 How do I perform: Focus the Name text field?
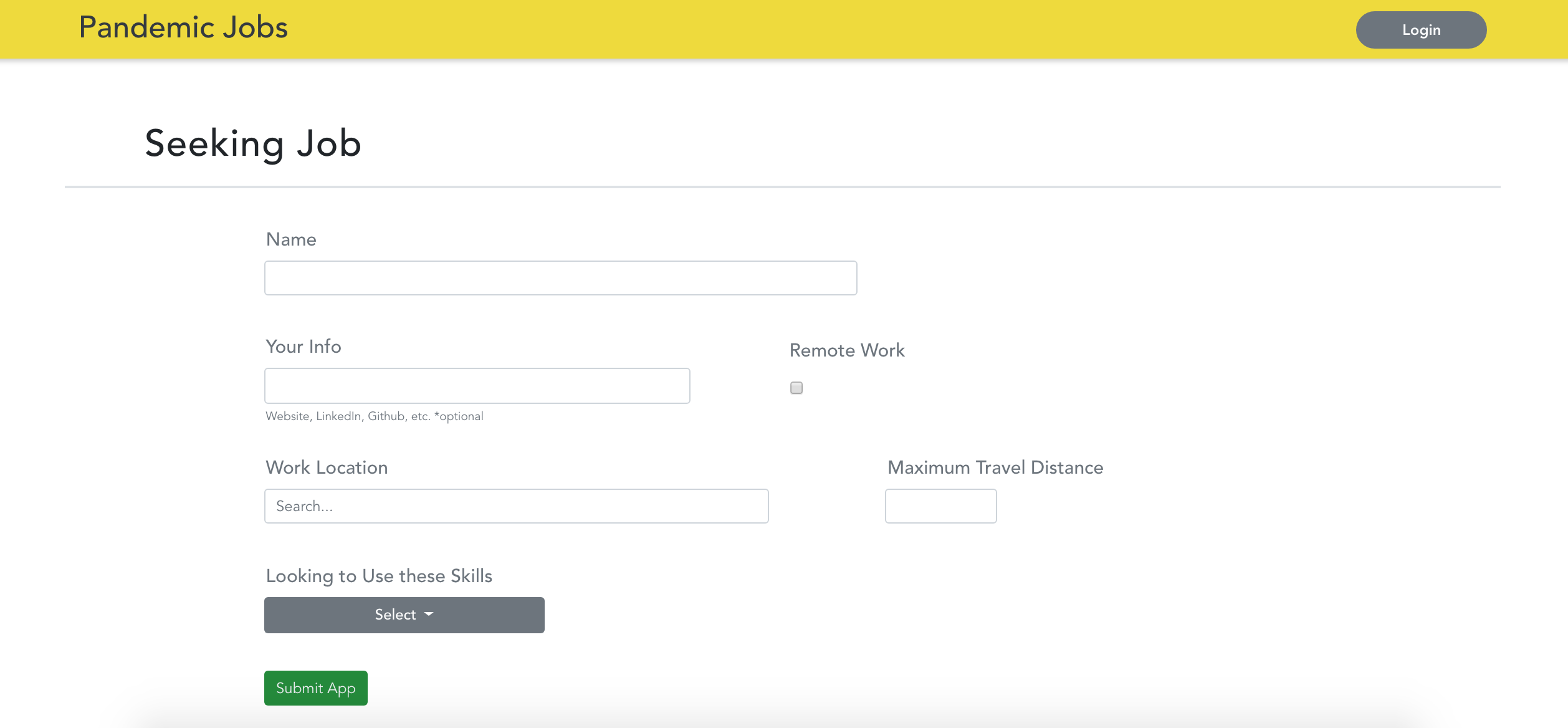[560, 278]
